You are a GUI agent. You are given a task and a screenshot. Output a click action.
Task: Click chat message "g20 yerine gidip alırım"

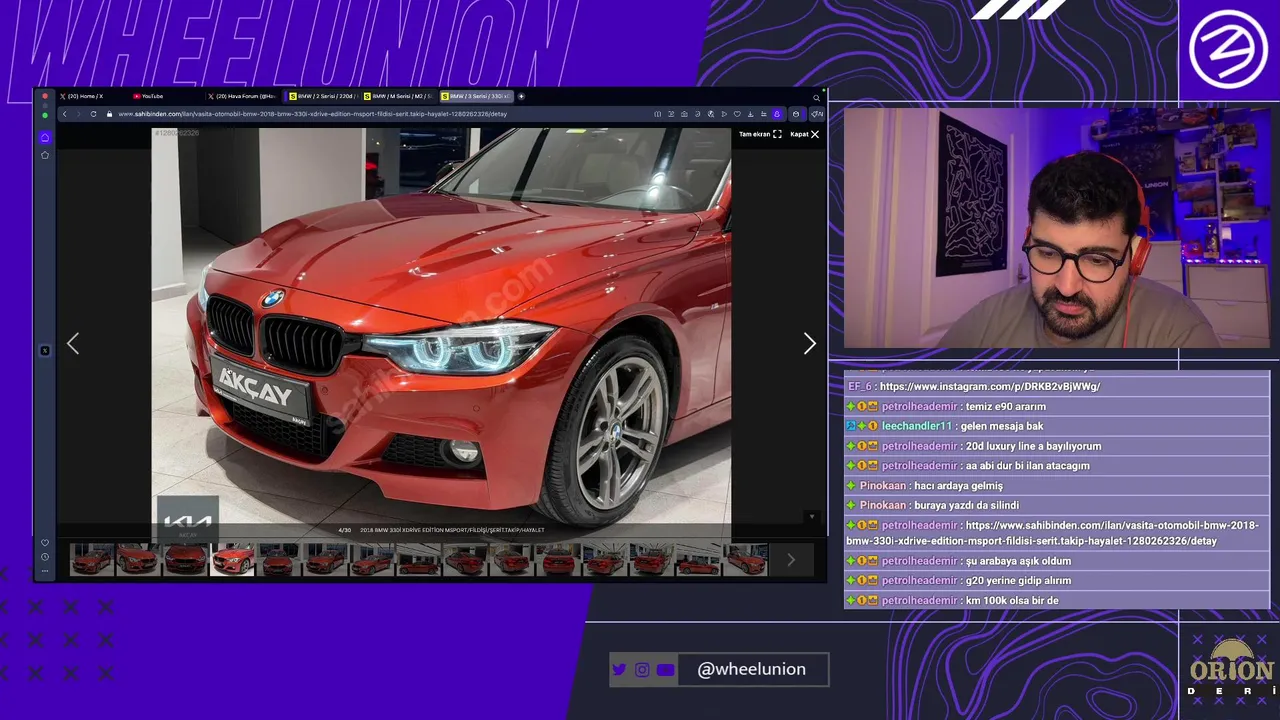pyautogui.click(x=1018, y=581)
